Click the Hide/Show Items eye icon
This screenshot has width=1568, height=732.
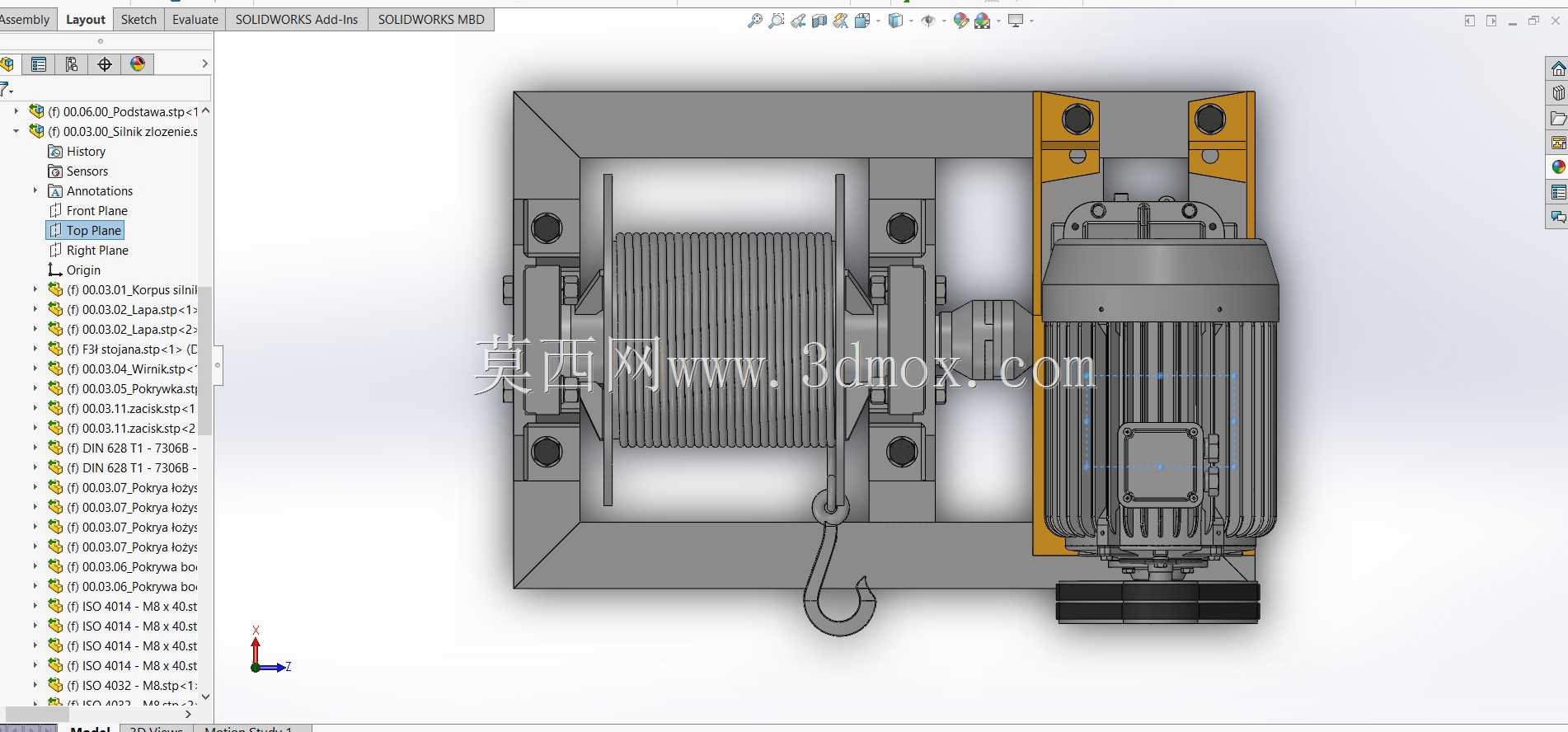point(927,21)
